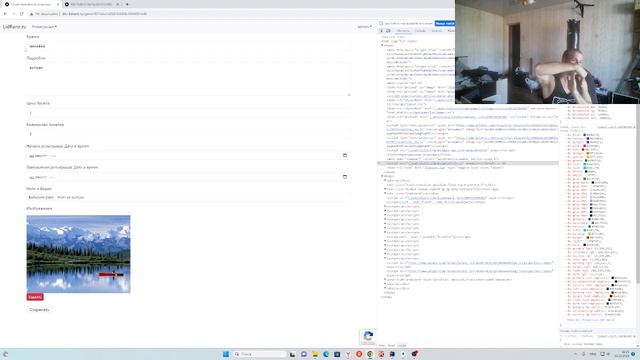Click the --bs-blue color swatch in Styles
This screenshot has width=640, height=360.
pyautogui.click(x=584, y=135)
